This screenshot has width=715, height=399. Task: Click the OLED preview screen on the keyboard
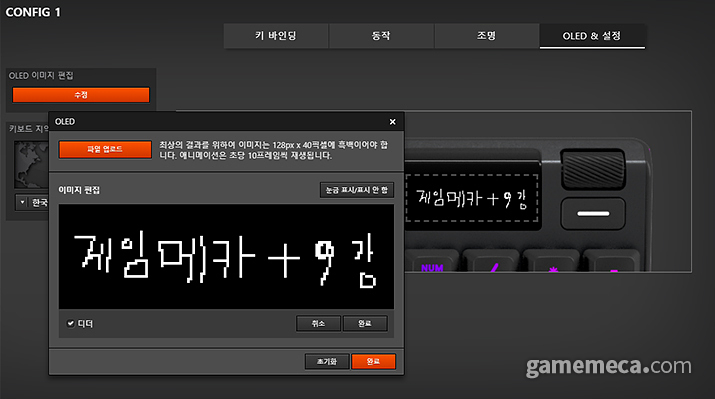coord(472,198)
